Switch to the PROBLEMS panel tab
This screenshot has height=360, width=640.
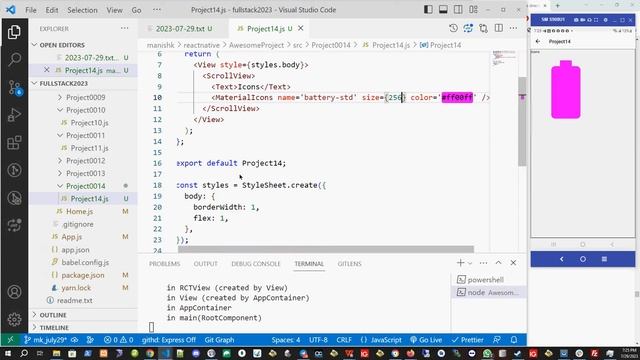click(x=164, y=264)
